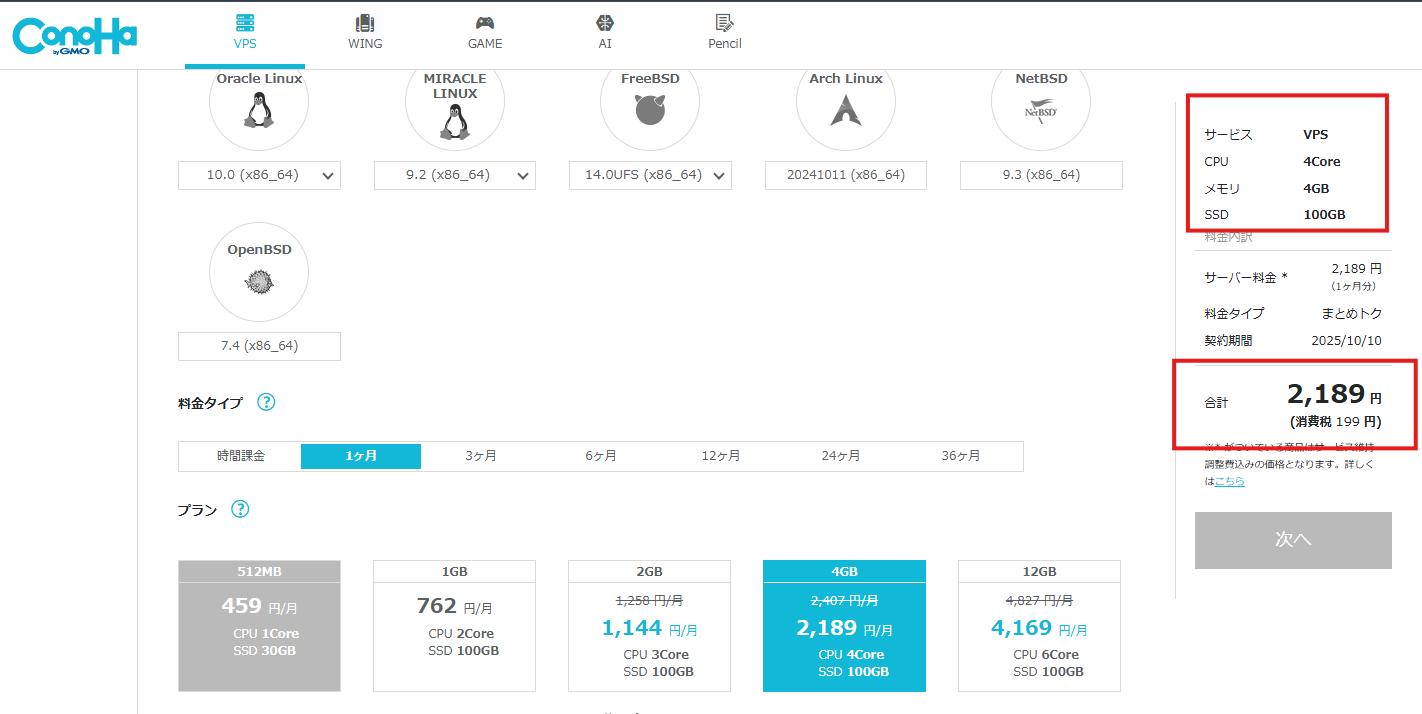Screen dimensions: 1422x714
Task: Open the GAME service tab
Action: tap(485, 33)
